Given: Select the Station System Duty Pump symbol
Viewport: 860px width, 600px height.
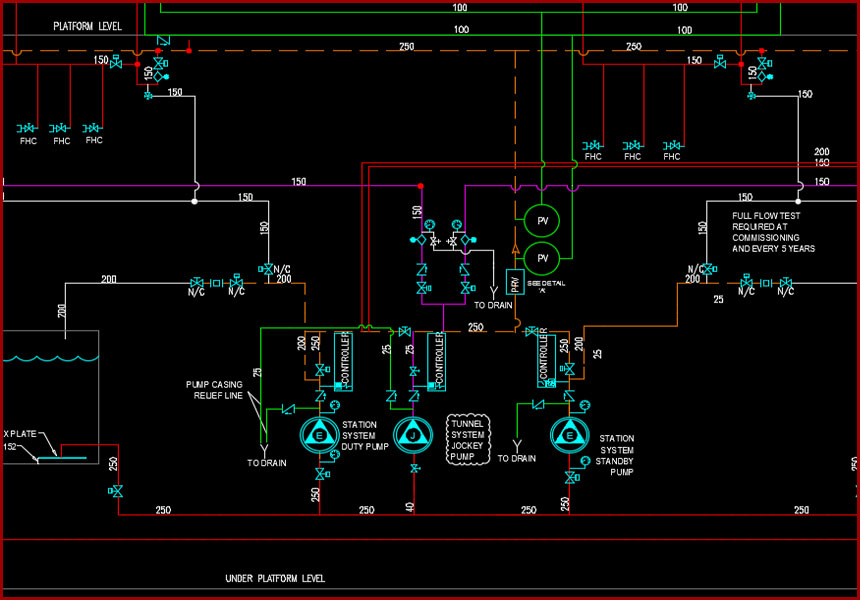Looking at the screenshot, I should coord(319,435).
